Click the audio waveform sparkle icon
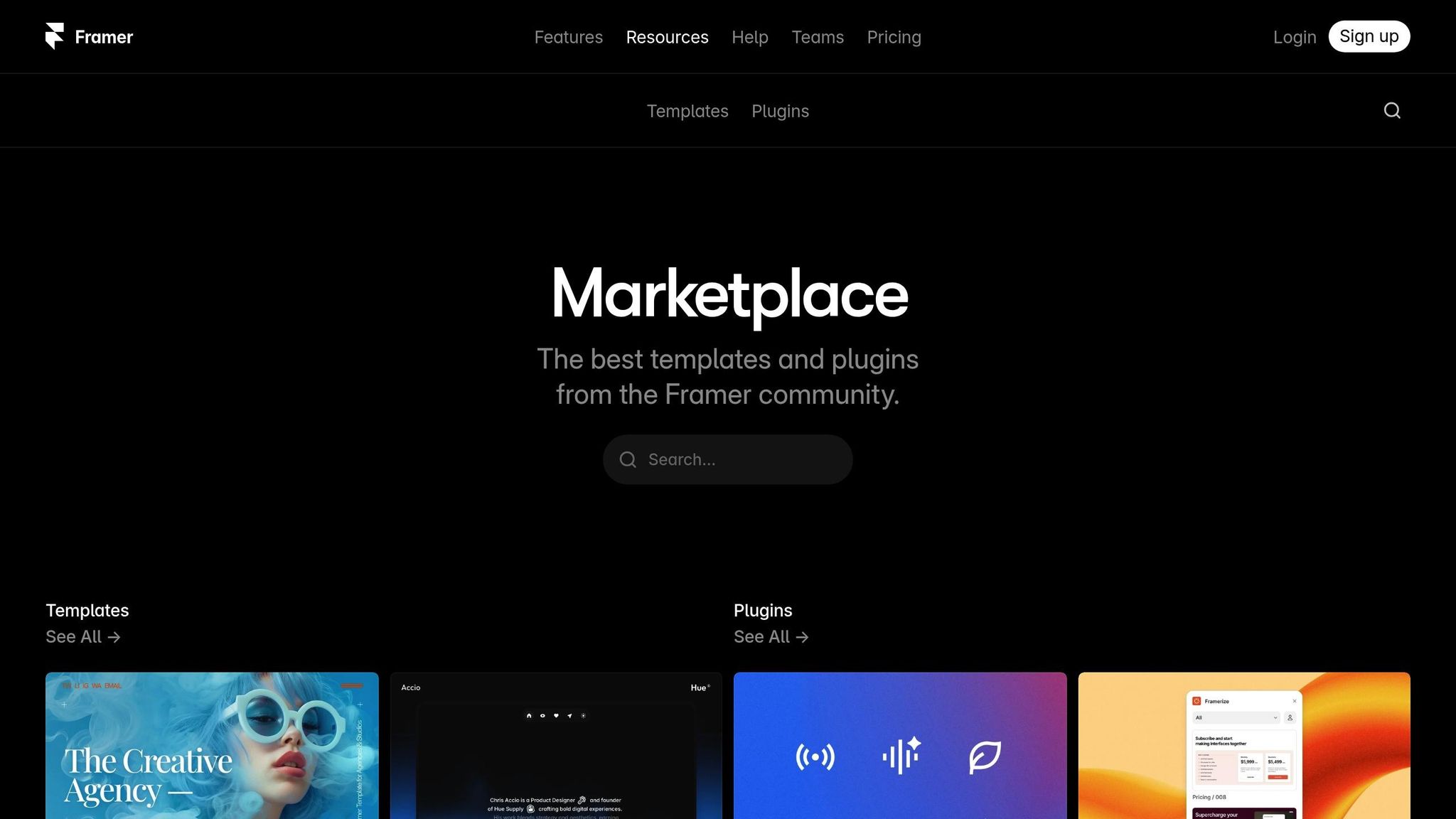Image resolution: width=1456 pixels, height=819 pixels. (901, 755)
